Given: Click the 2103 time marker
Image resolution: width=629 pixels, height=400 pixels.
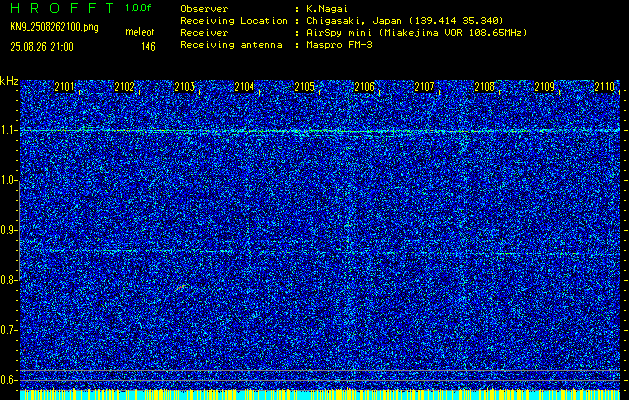Looking at the screenshot, I should [185, 87].
